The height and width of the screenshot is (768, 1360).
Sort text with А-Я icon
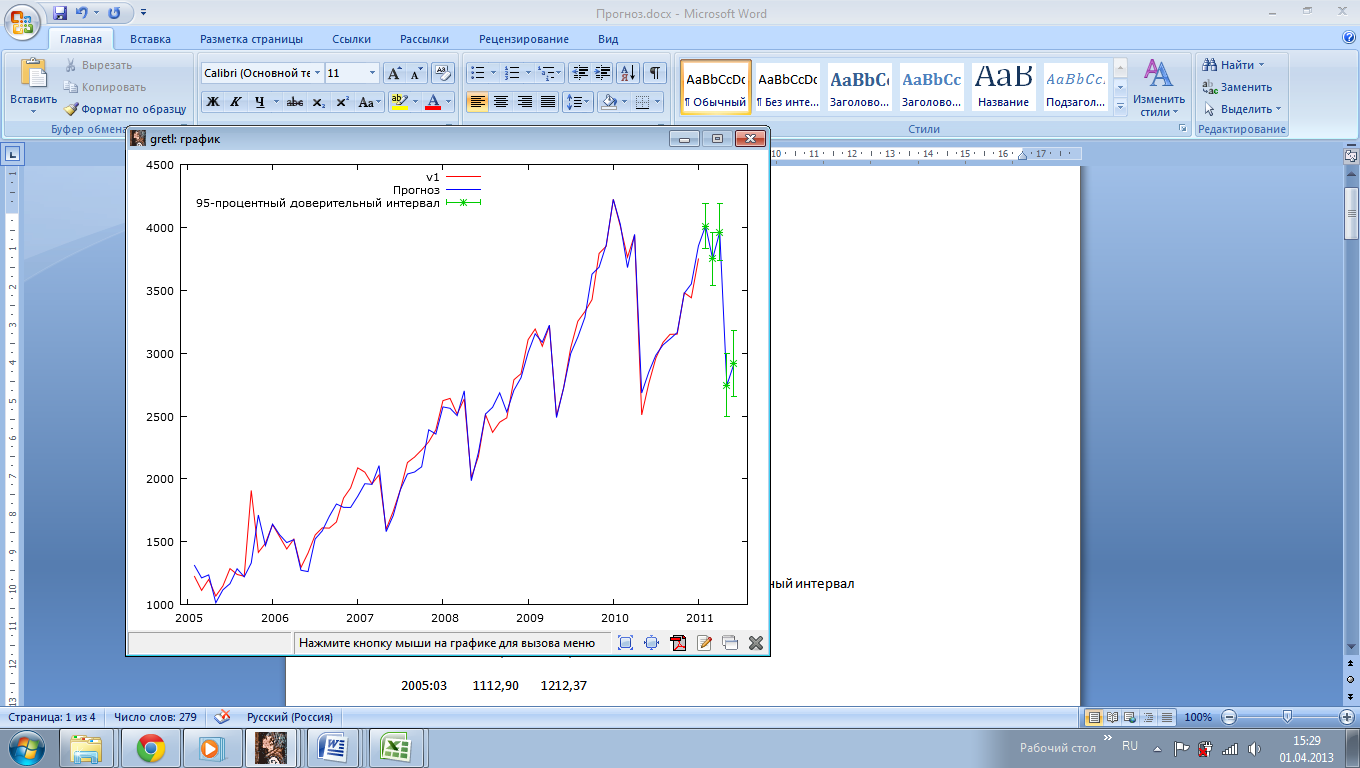(628, 73)
